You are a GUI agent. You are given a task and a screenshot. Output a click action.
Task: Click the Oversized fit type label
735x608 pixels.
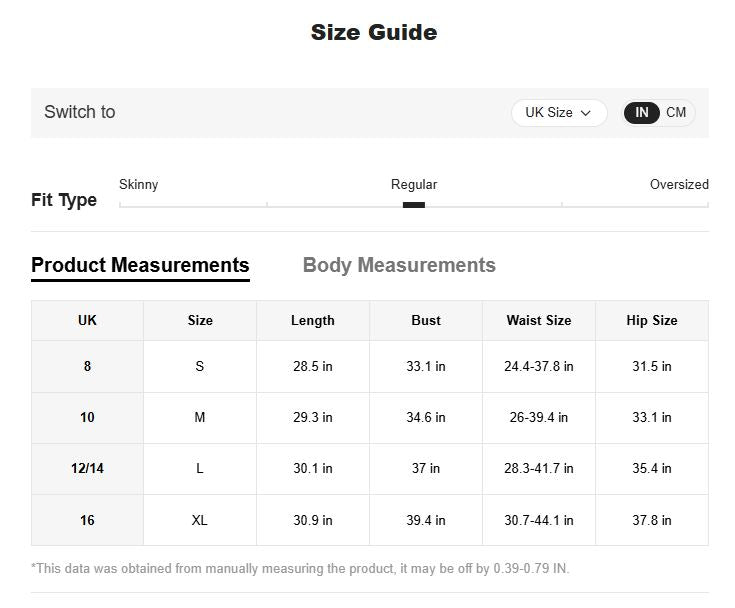(x=679, y=184)
